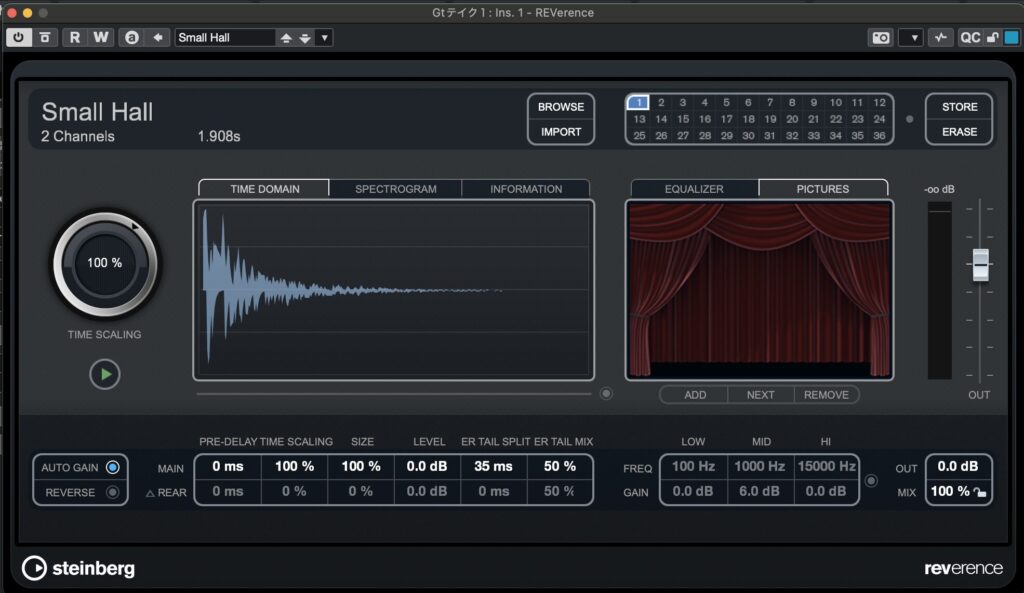The width and height of the screenshot is (1024, 593).
Task: Click the A/B settings comparison icon
Action: tap(131, 38)
